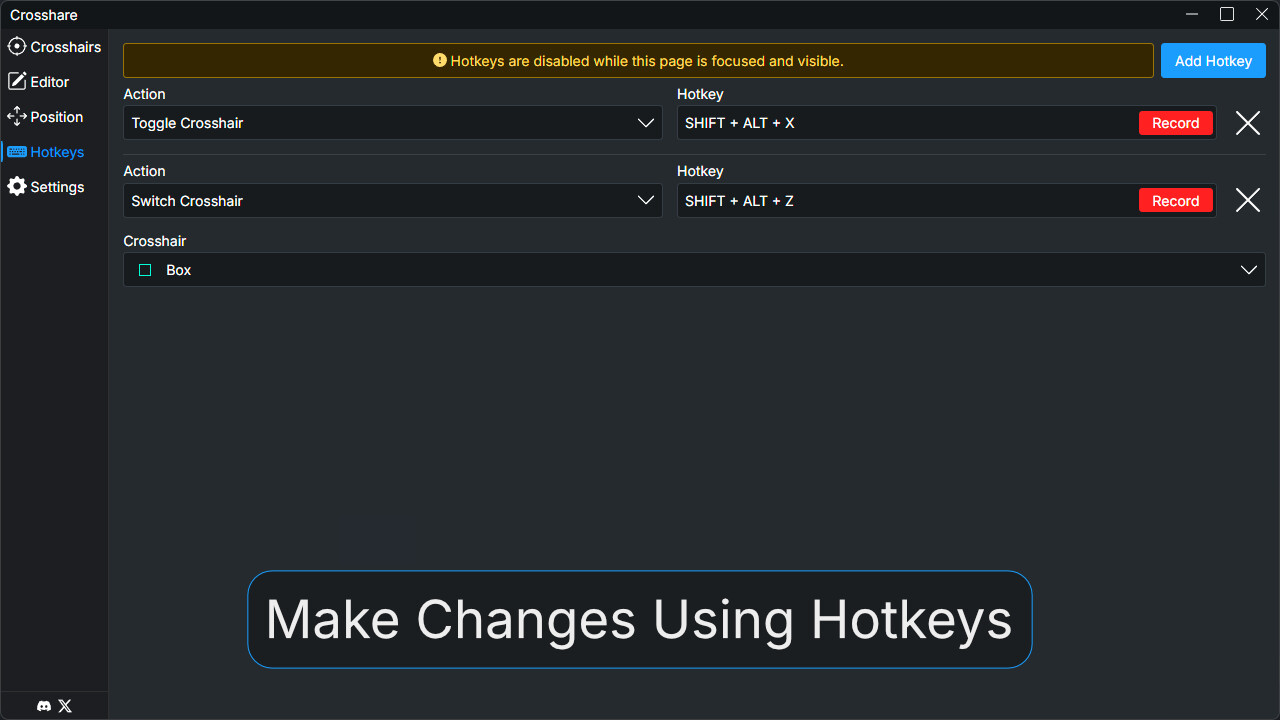The height and width of the screenshot is (720, 1280).
Task: Record new hotkey for Switch Crosshair
Action: (1175, 201)
